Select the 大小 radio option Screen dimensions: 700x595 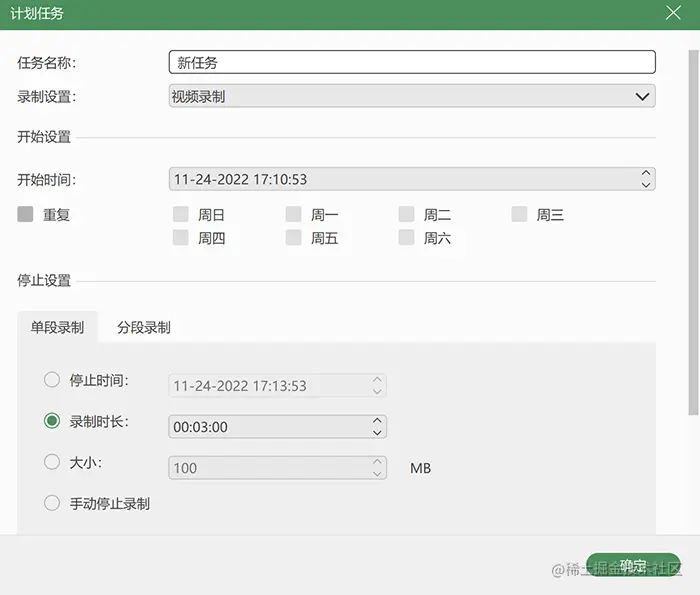(x=52, y=462)
